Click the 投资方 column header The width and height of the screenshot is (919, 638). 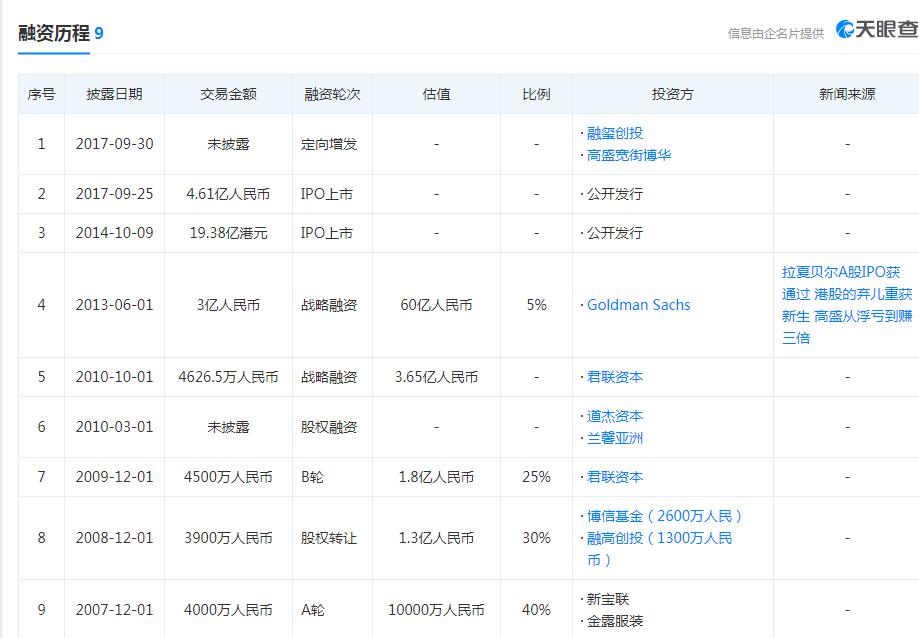tap(672, 94)
